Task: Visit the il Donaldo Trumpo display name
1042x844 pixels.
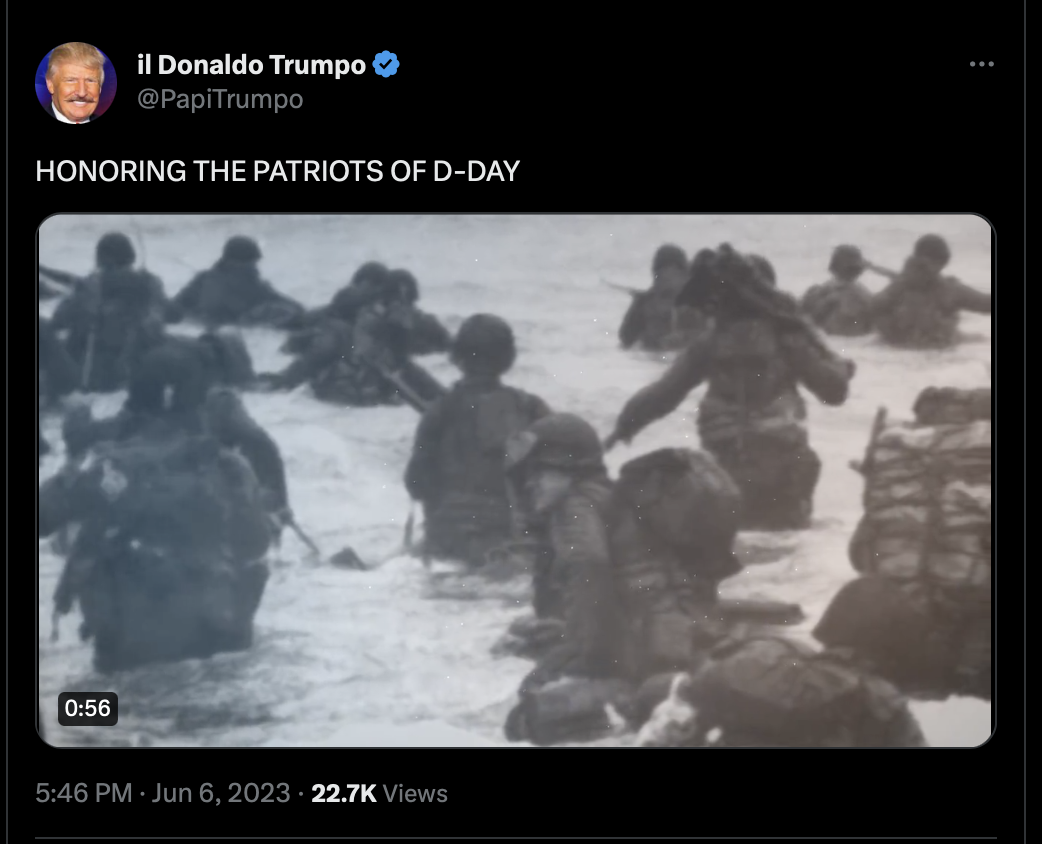Action: 251,64
